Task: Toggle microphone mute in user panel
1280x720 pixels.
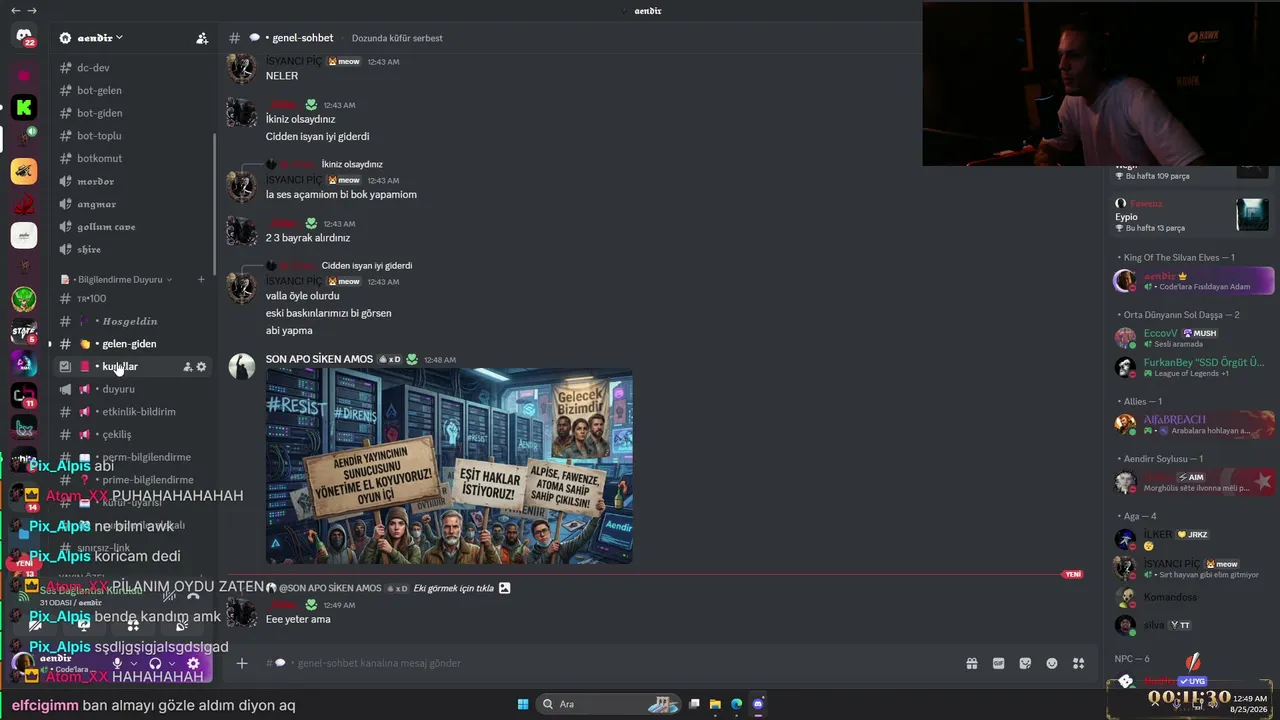Action: click(117, 663)
